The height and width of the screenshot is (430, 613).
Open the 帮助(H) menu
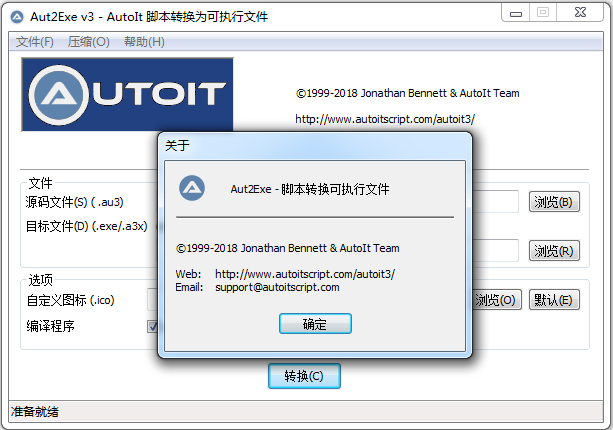coord(144,42)
